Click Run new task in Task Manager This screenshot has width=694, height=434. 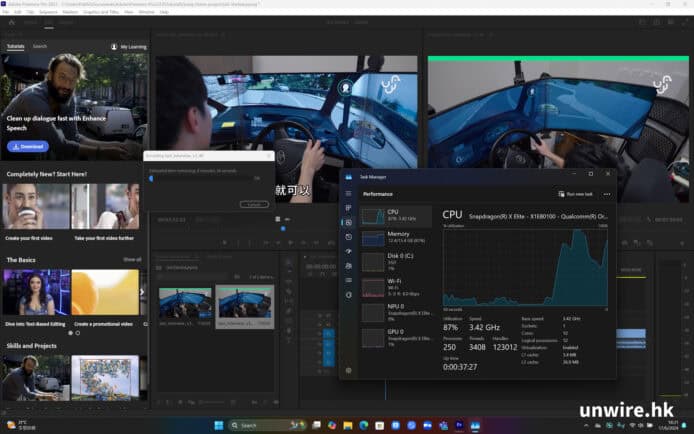click(574, 194)
